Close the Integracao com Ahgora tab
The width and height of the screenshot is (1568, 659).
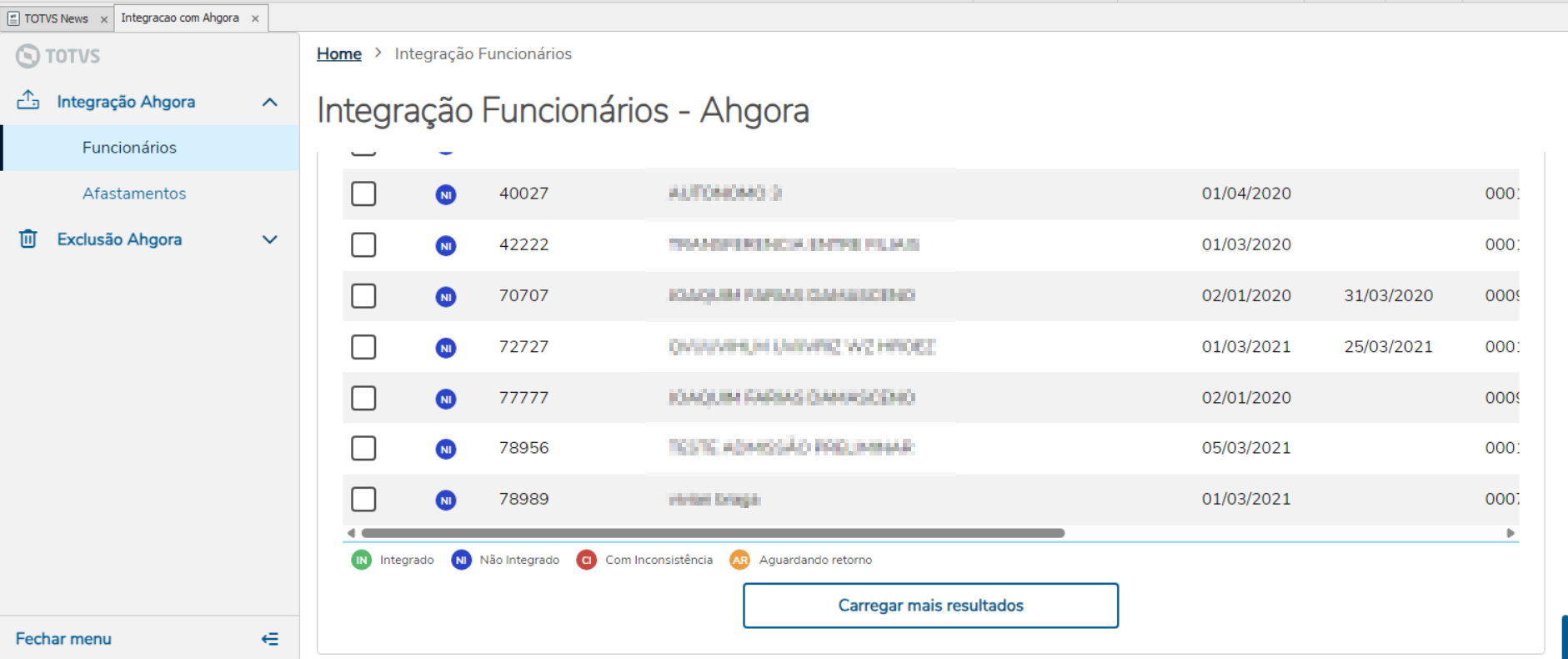pos(255,18)
